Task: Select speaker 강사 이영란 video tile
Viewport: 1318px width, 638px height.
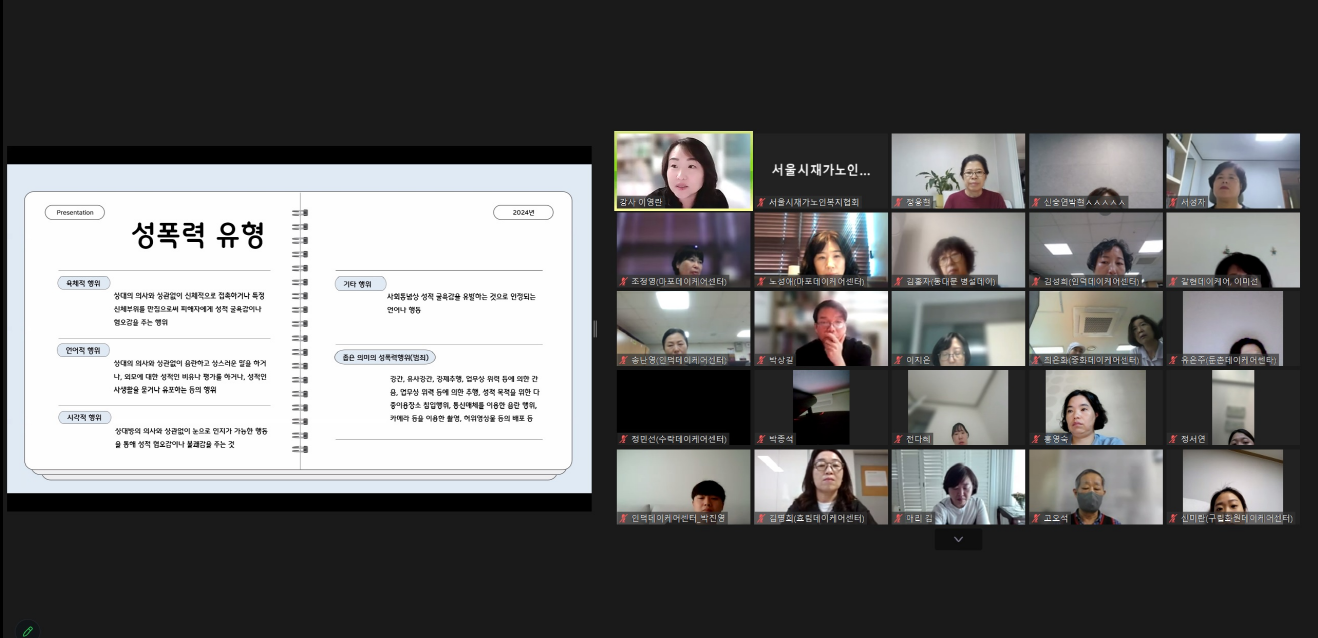Action: click(x=683, y=170)
